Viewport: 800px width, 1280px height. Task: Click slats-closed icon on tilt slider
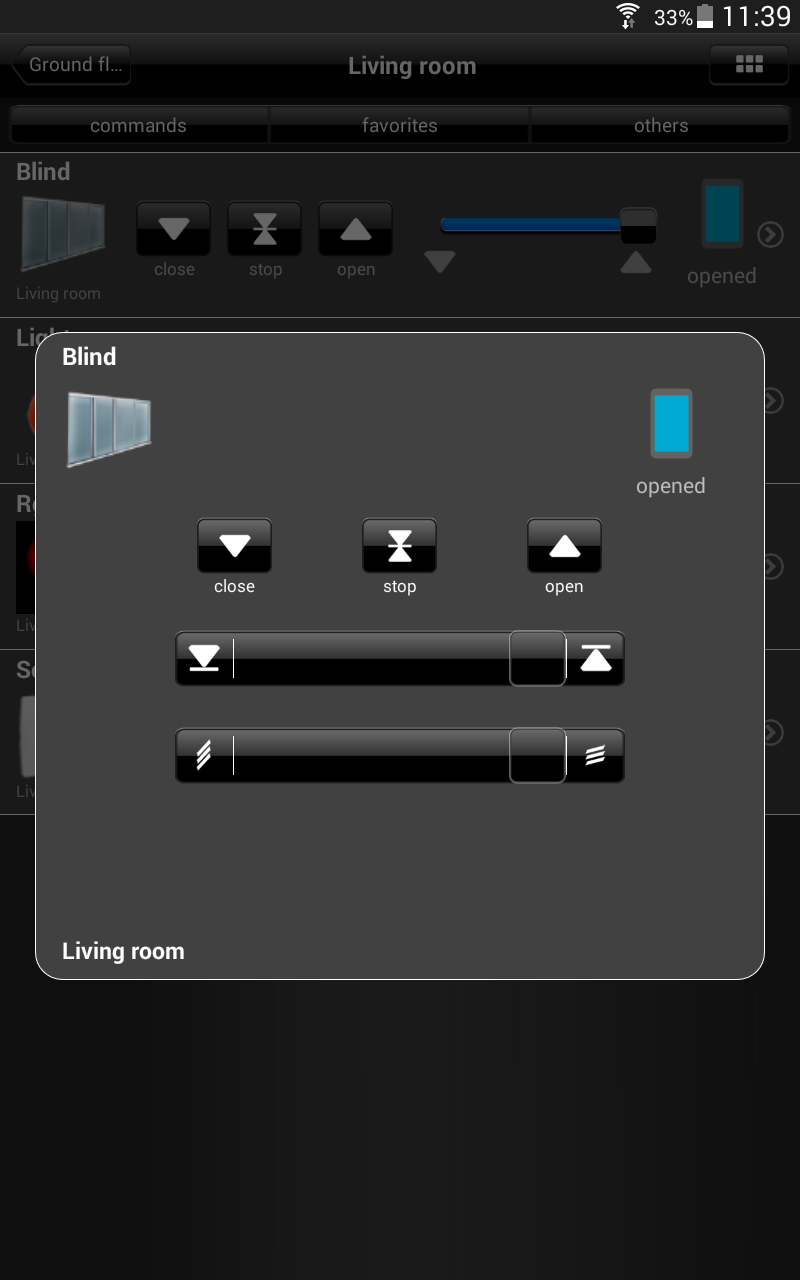[x=204, y=755]
